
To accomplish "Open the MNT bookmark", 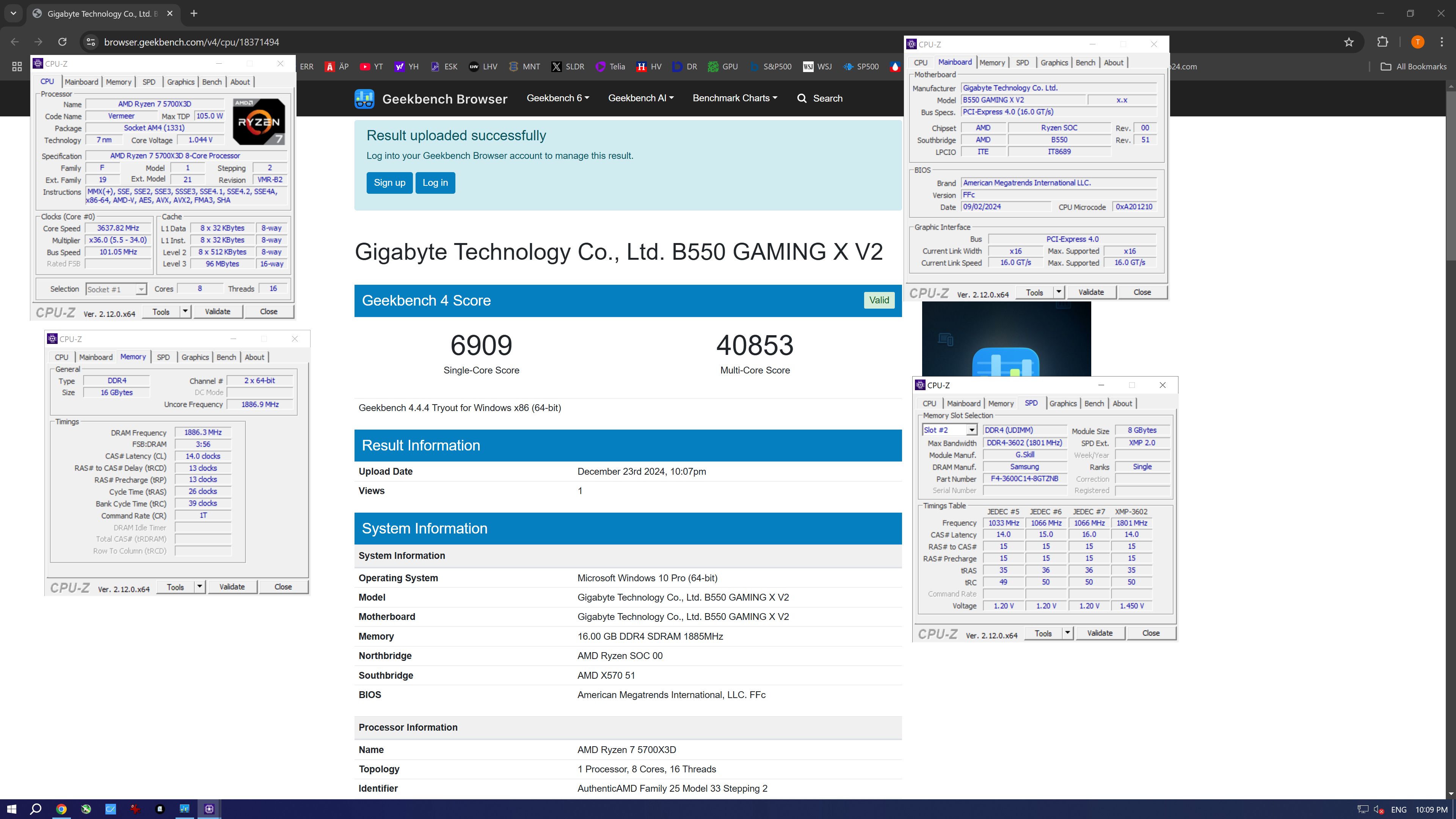I will click(524, 67).
